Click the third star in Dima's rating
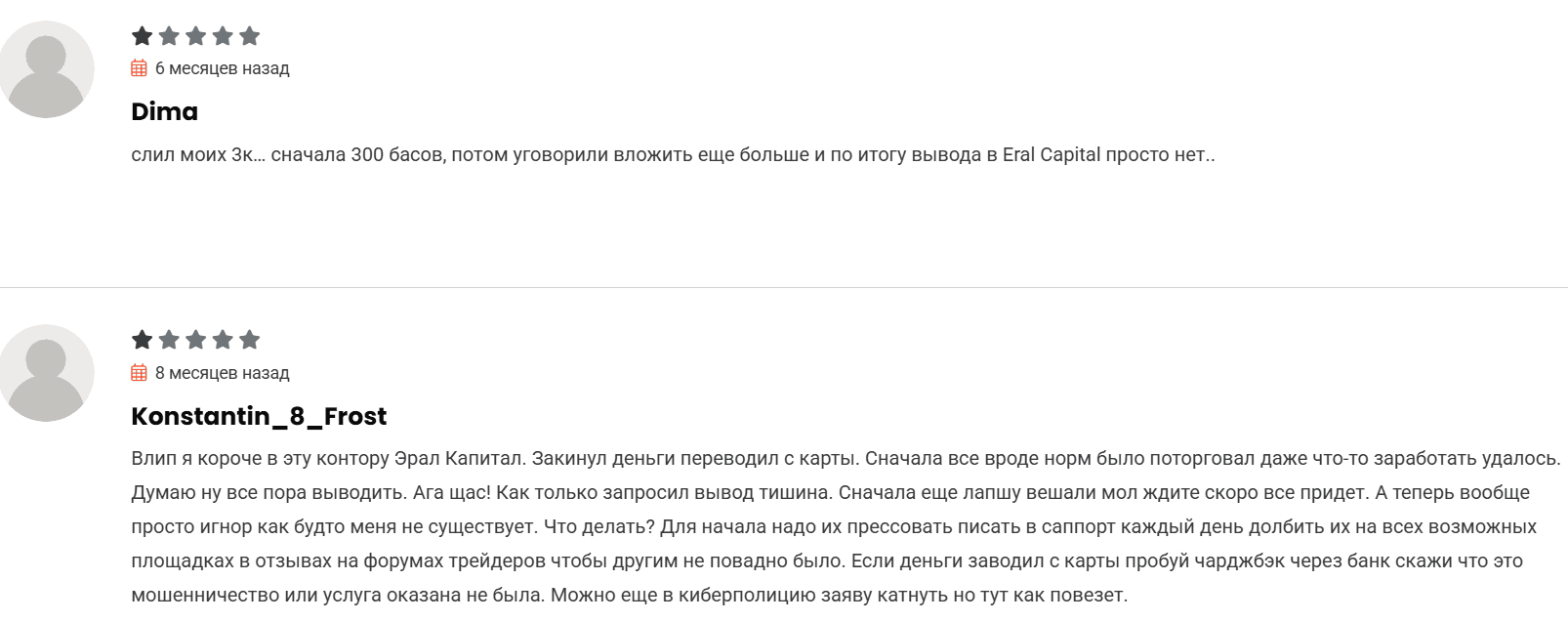1568x622 pixels. [195, 36]
